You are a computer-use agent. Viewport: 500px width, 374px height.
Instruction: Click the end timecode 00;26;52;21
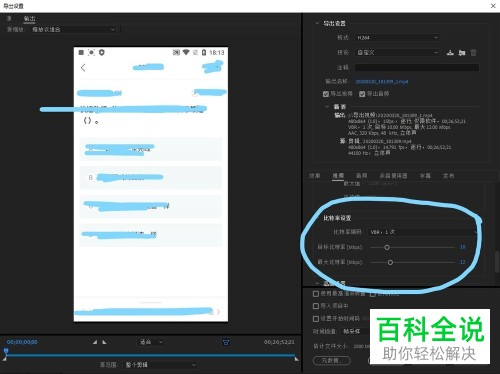[x=279, y=342]
